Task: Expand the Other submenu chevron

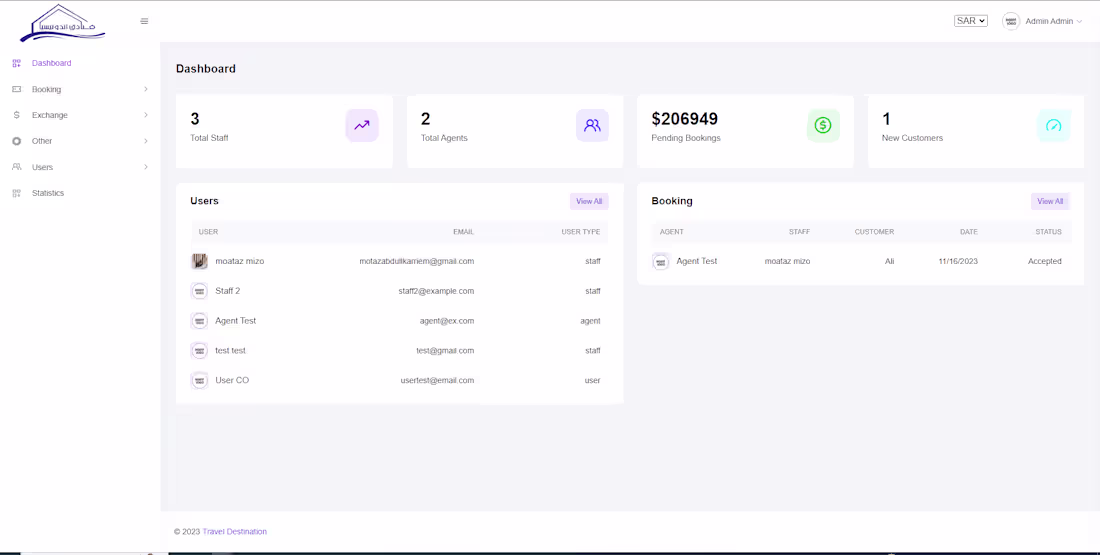Action: 146,141
